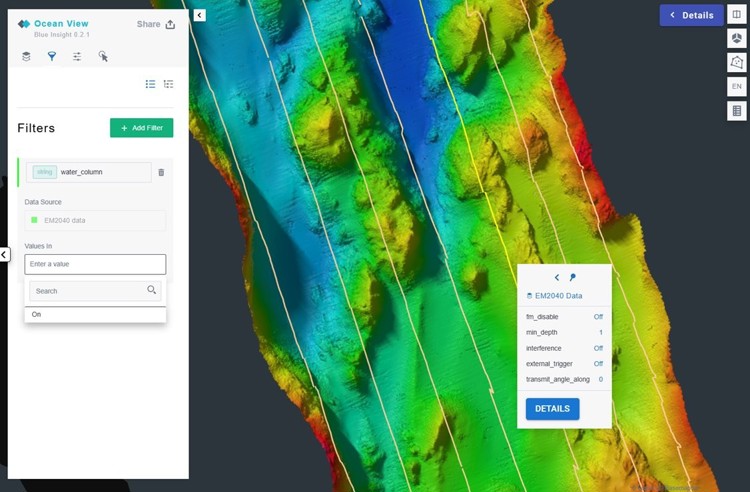Image resolution: width=750 pixels, height=492 pixels.
Task: Click the 3D map cube icon
Action: 737,38
